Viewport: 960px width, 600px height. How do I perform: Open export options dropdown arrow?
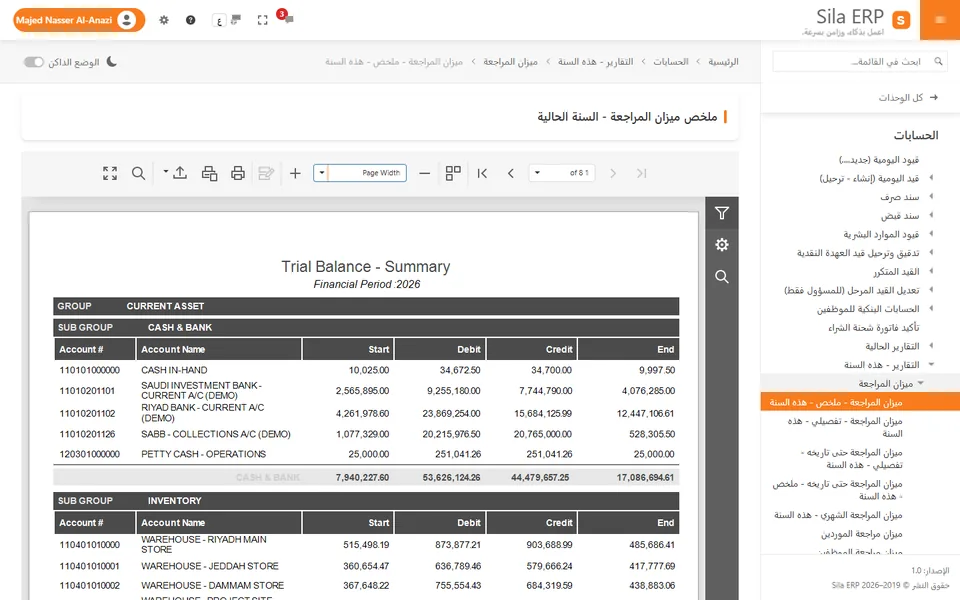tap(165, 172)
